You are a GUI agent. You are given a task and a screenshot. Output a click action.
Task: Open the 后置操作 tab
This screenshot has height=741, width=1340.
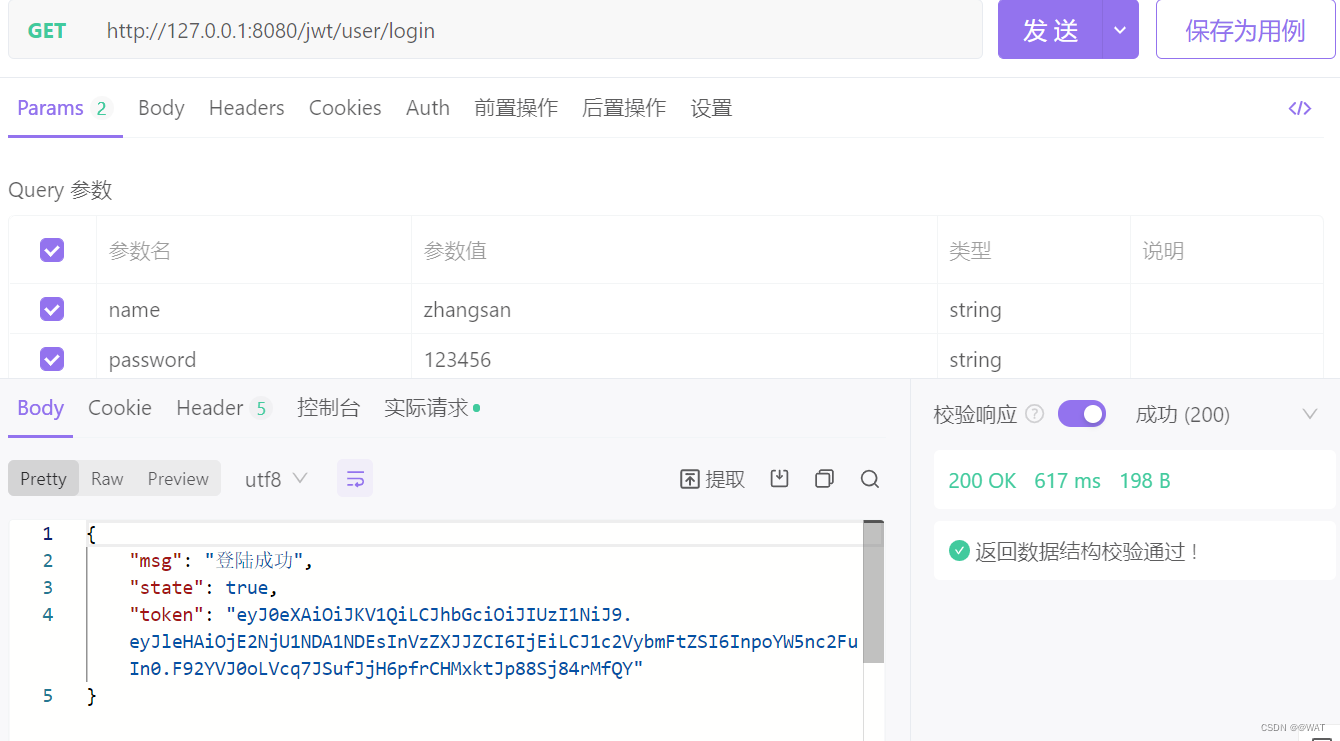click(624, 108)
